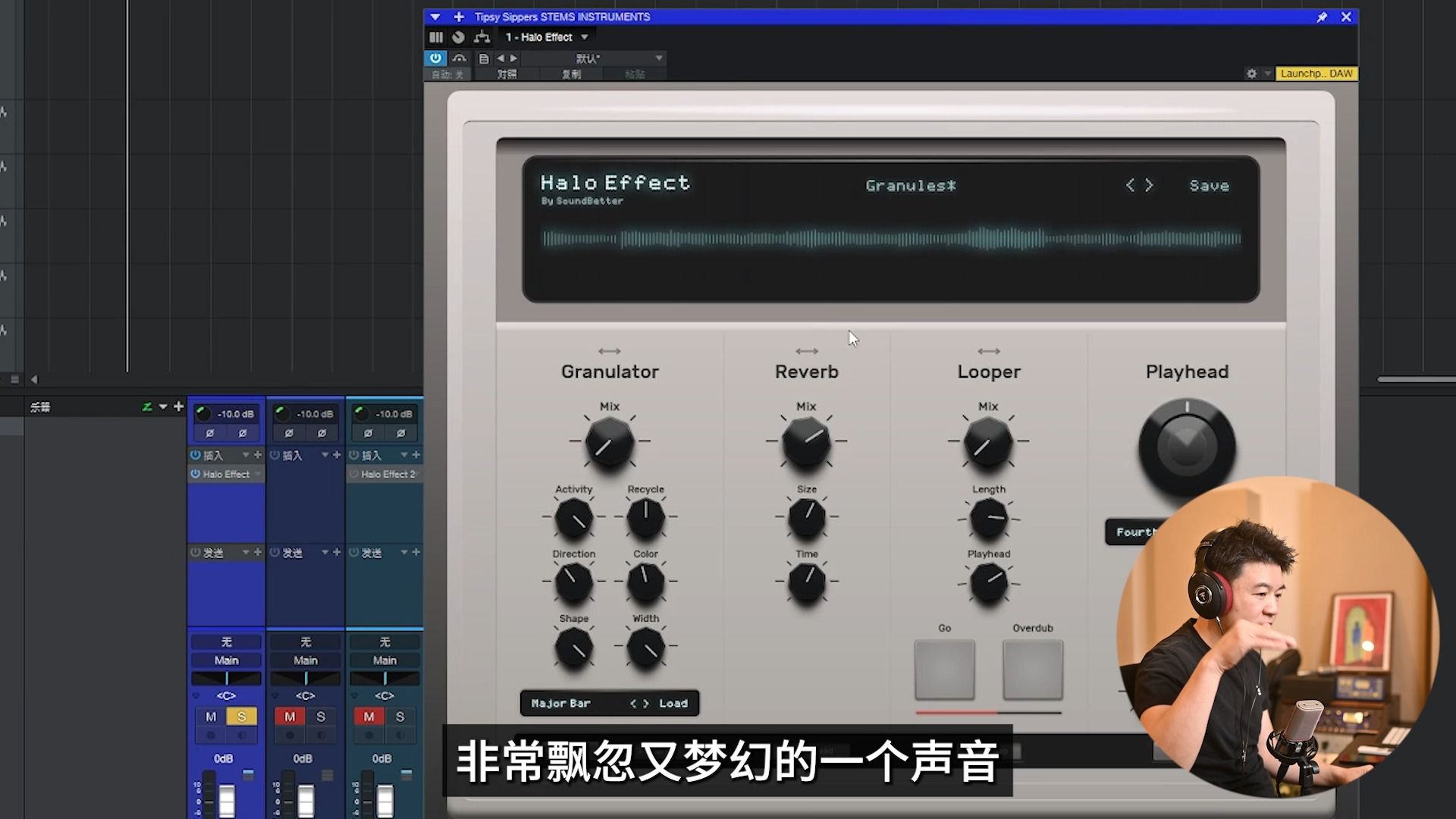Screen dimensions: 1456x819
Task: Toggle right phase invert on third channel
Action: pyautogui.click(x=400, y=433)
